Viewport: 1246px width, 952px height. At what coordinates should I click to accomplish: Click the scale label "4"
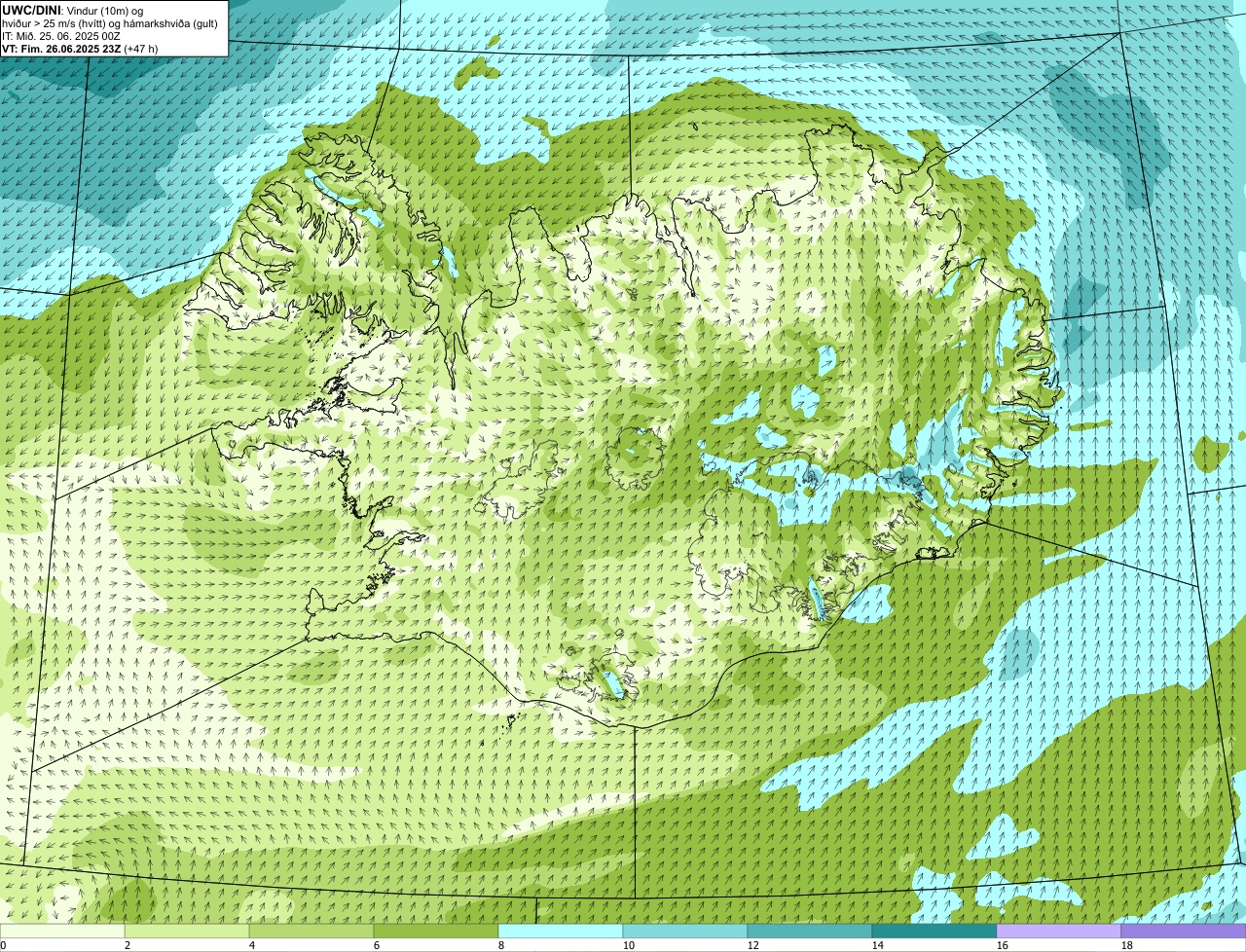(x=252, y=945)
